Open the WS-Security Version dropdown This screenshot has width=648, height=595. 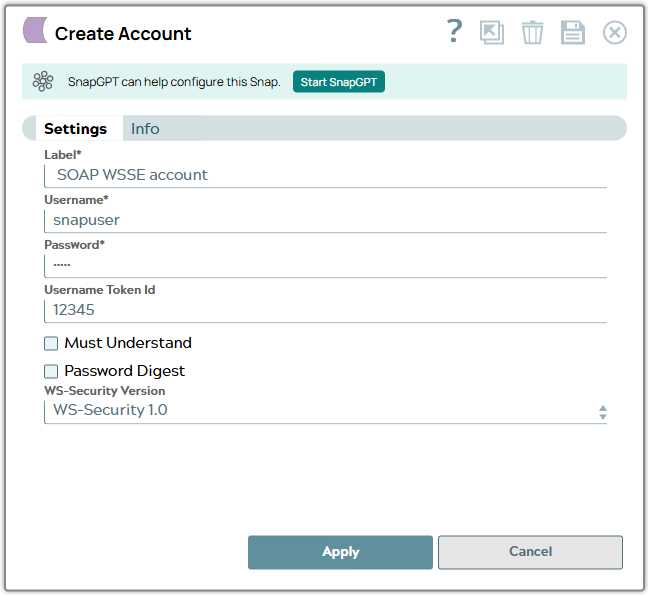pos(325,412)
